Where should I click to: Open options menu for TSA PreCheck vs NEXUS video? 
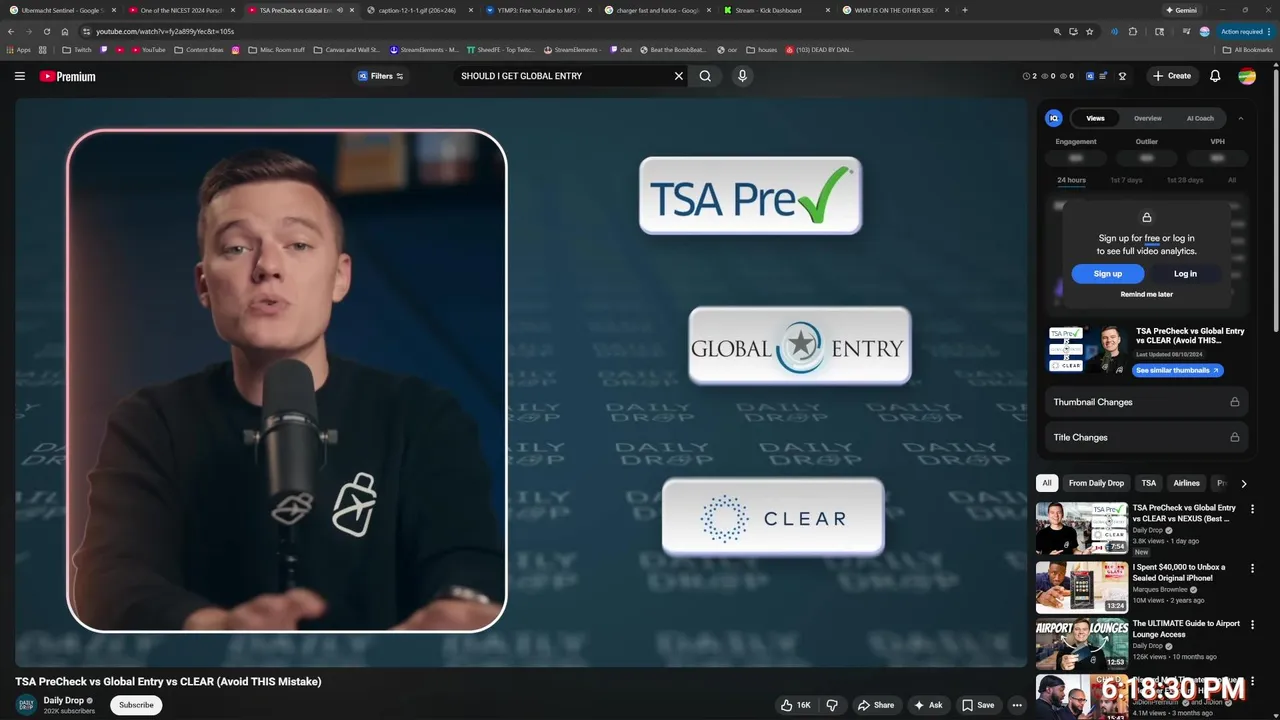point(1252,509)
